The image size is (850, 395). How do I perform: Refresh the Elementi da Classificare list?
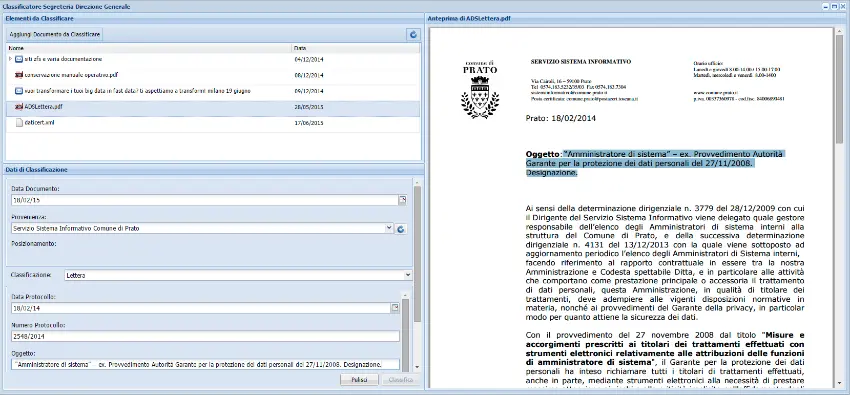pos(413,35)
